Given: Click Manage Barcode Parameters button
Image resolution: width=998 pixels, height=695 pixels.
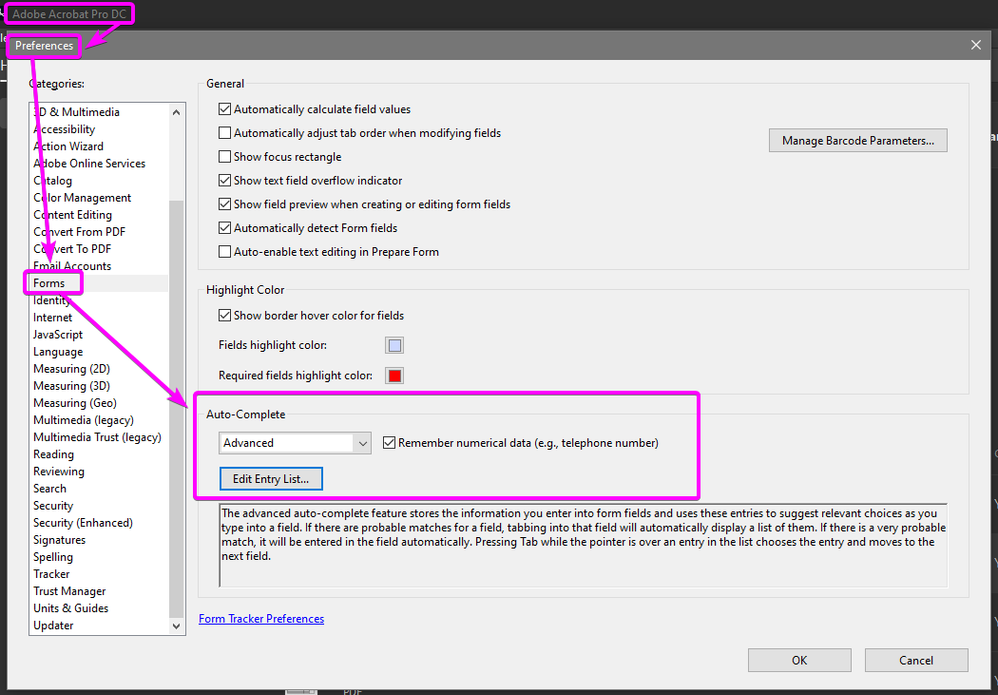Looking at the screenshot, I should pos(858,141).
